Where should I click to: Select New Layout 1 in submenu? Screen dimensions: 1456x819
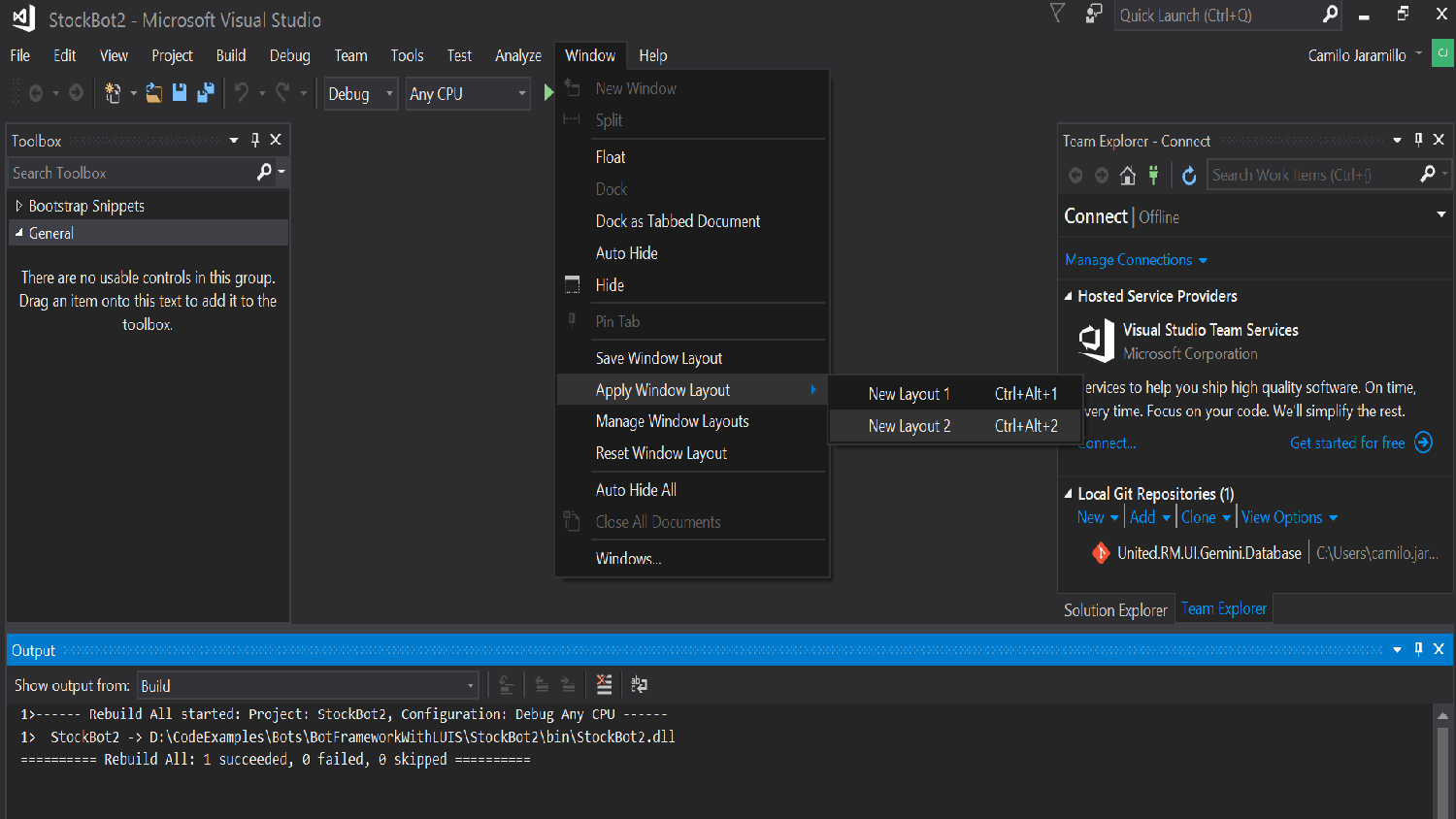955,394
